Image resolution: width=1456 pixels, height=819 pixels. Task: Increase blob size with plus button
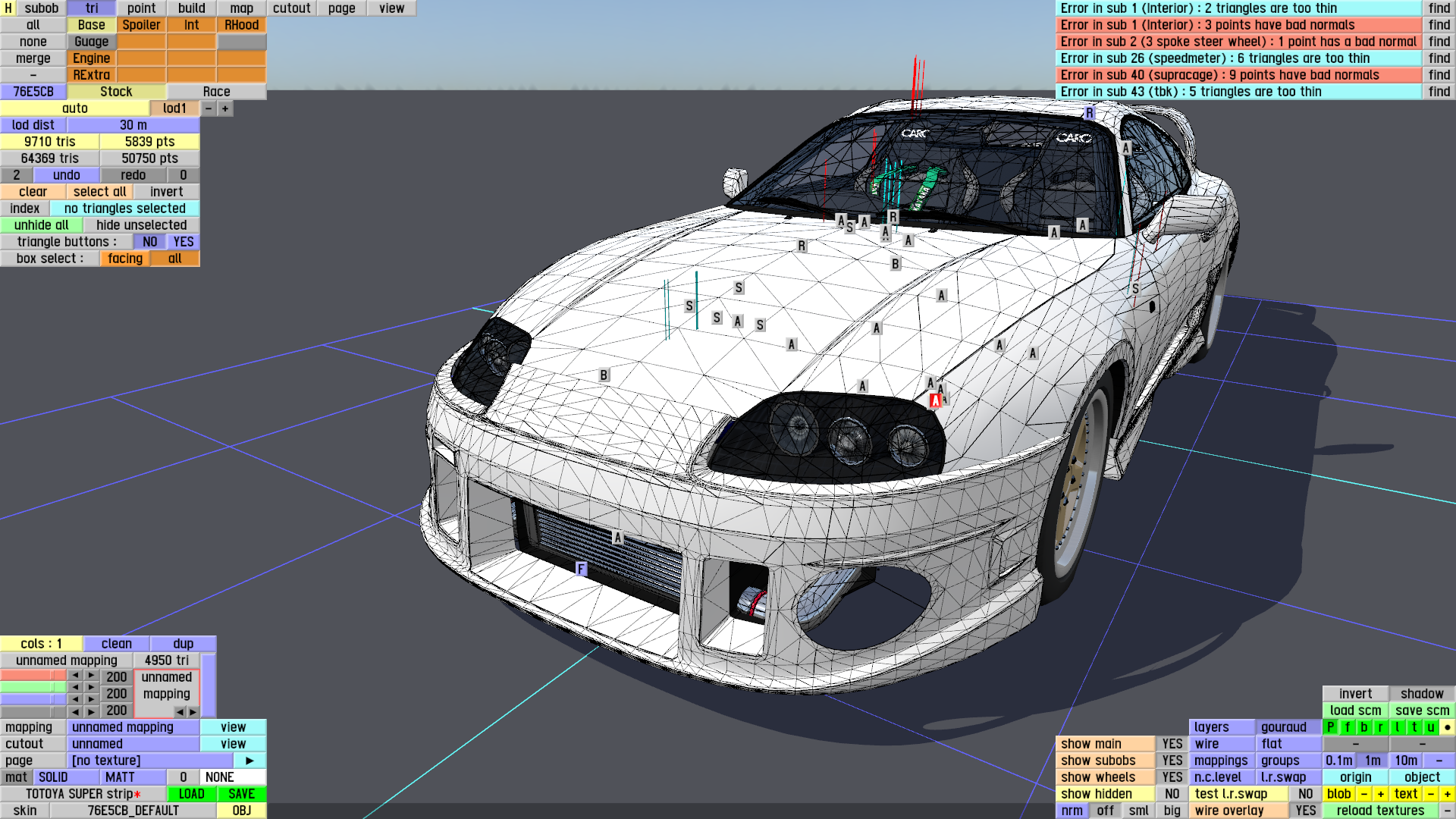click(x=1380, y=794)
